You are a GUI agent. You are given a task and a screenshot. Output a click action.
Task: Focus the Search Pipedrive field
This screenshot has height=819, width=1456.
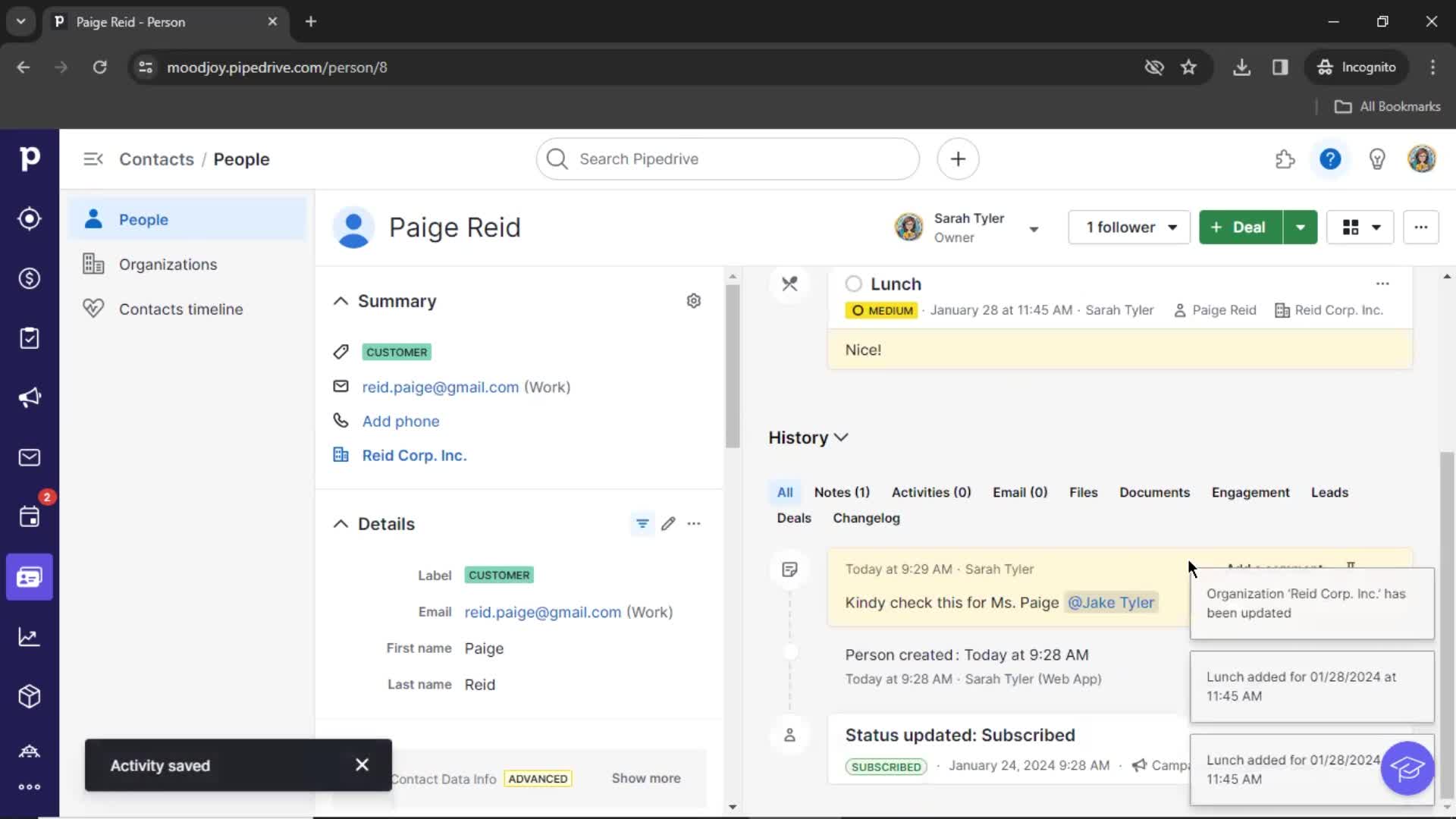click(x=728, y=159)
